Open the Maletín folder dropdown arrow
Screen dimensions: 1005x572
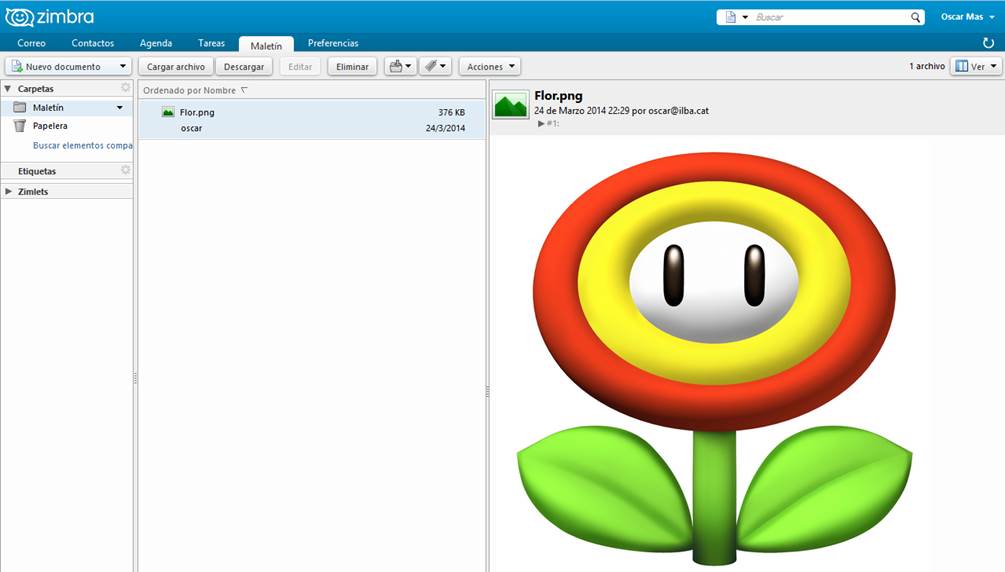coord(120,108)
